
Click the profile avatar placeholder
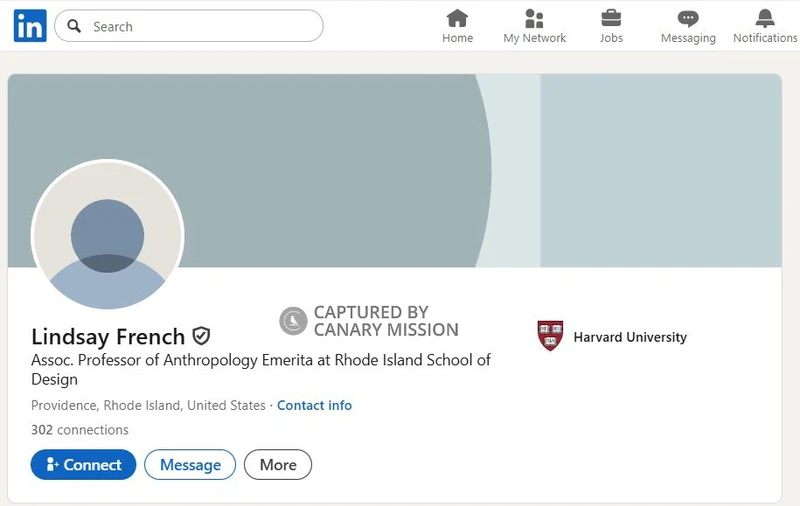click(107, 235)
